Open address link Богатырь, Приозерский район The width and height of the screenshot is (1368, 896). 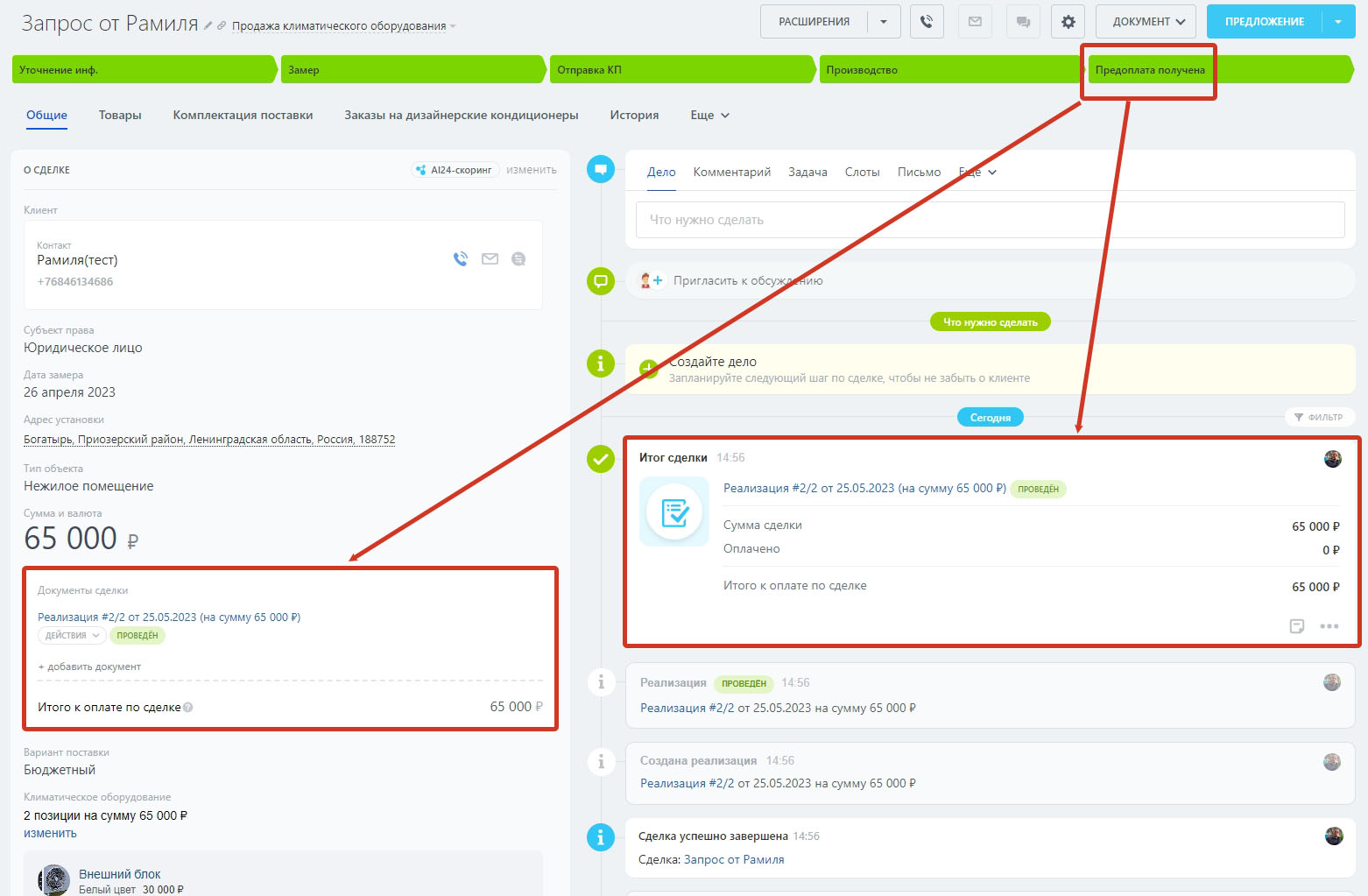point(209,440)
